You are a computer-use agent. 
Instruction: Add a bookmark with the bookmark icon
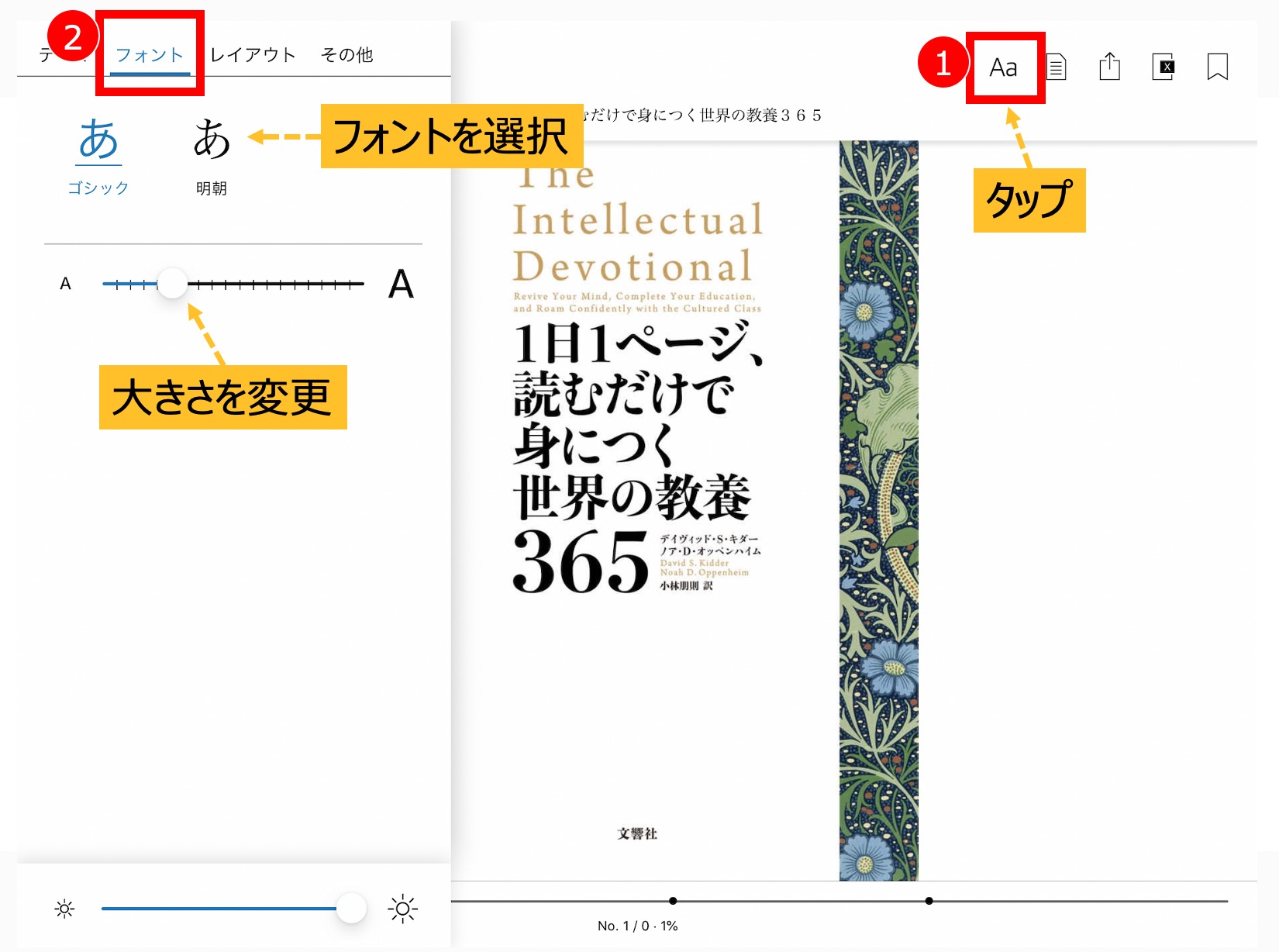[x=1218, y=67]
